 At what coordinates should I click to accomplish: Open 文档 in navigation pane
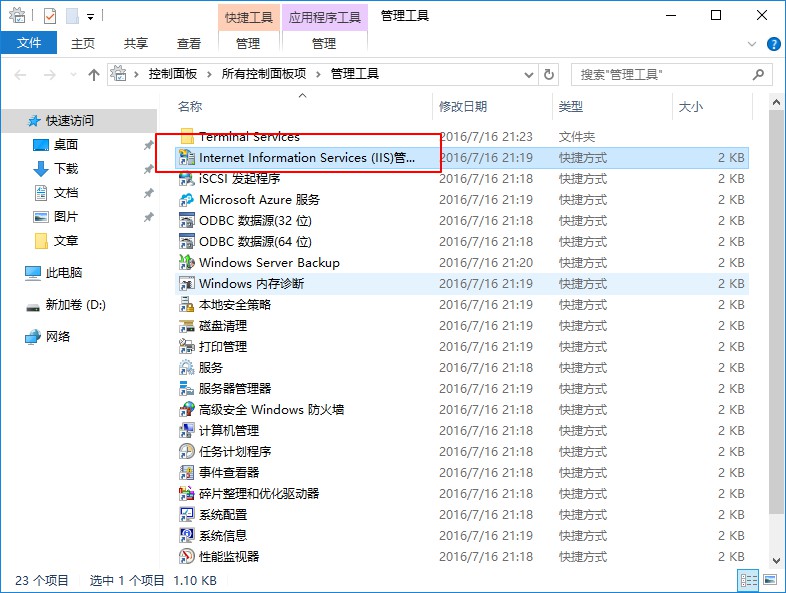tap(66, 192)
